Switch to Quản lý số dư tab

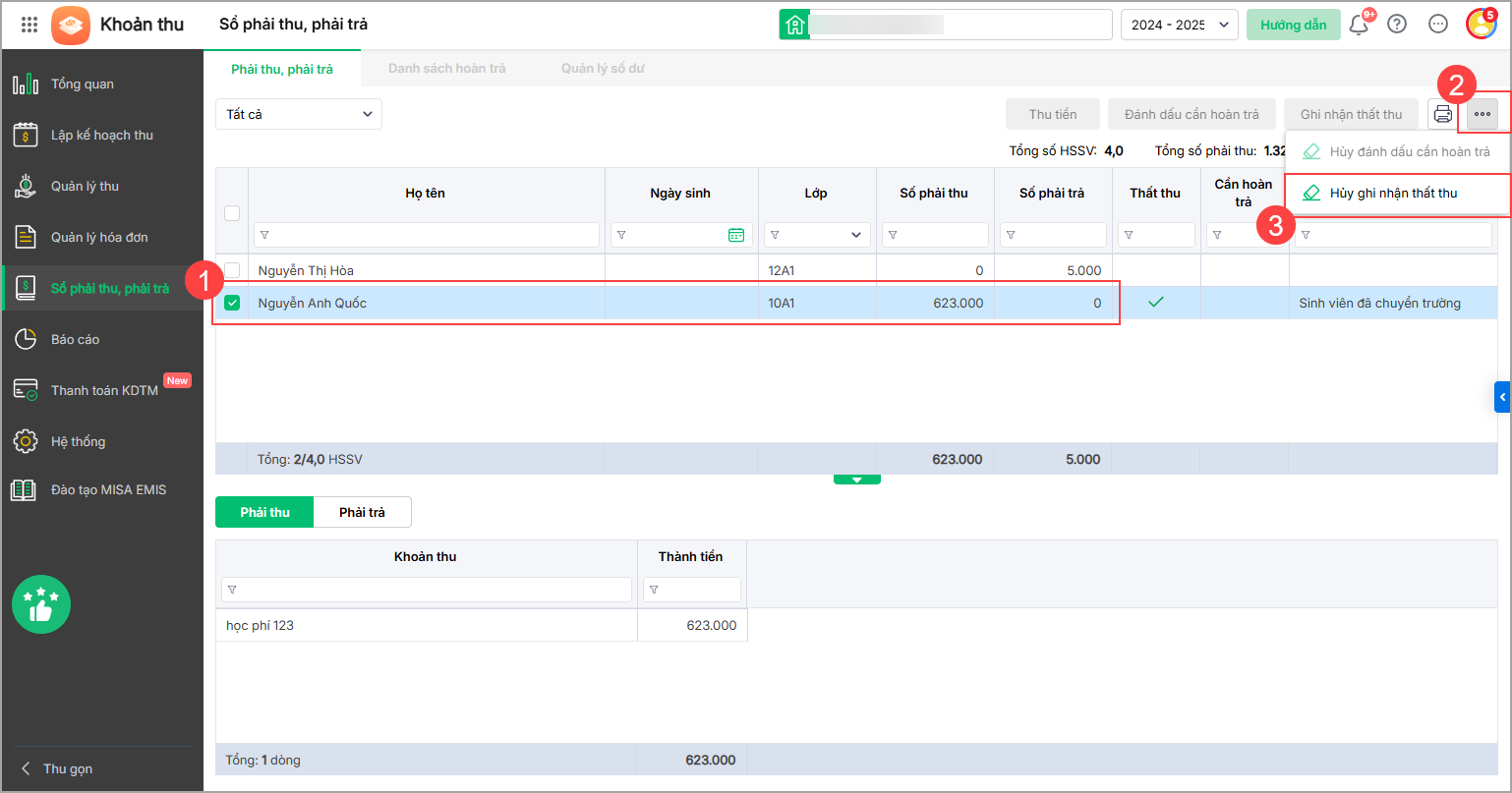(x=603, y=69)
